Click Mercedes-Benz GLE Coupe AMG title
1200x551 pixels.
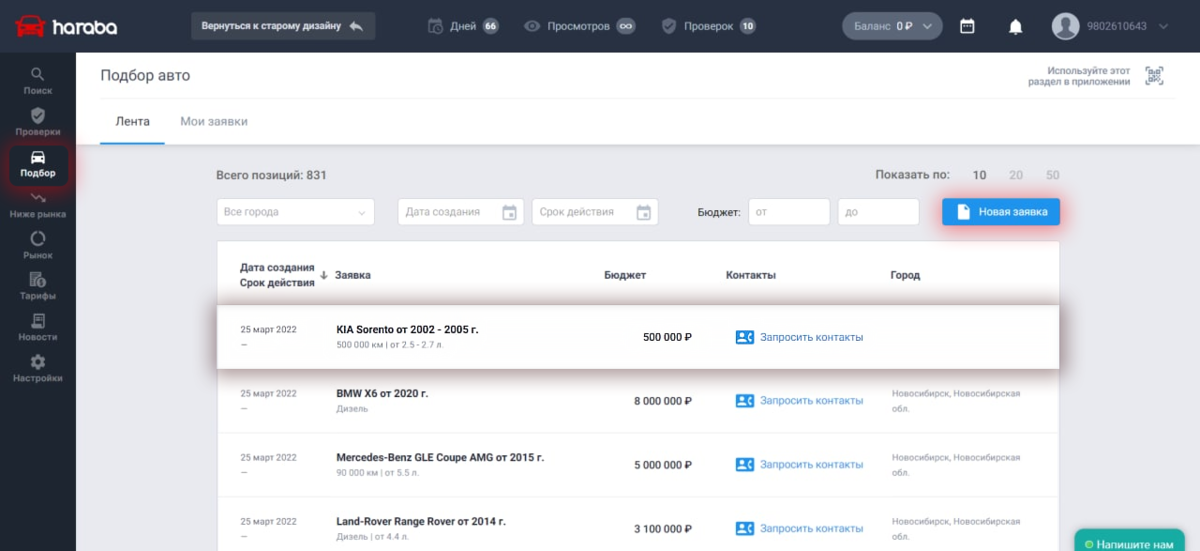tap(440, 457)
